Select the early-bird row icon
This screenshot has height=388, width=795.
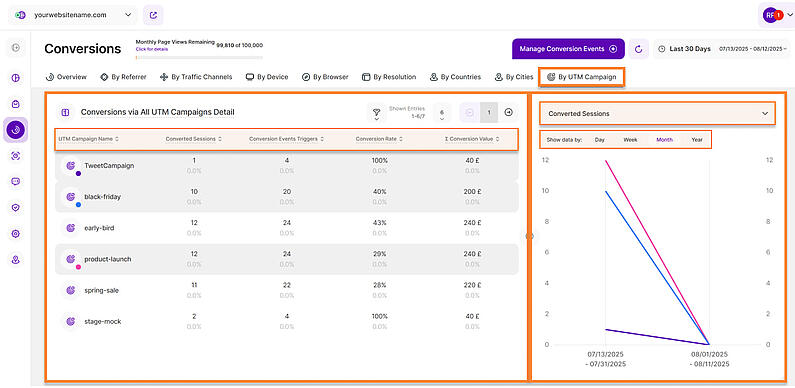click(x=71, y=228)
